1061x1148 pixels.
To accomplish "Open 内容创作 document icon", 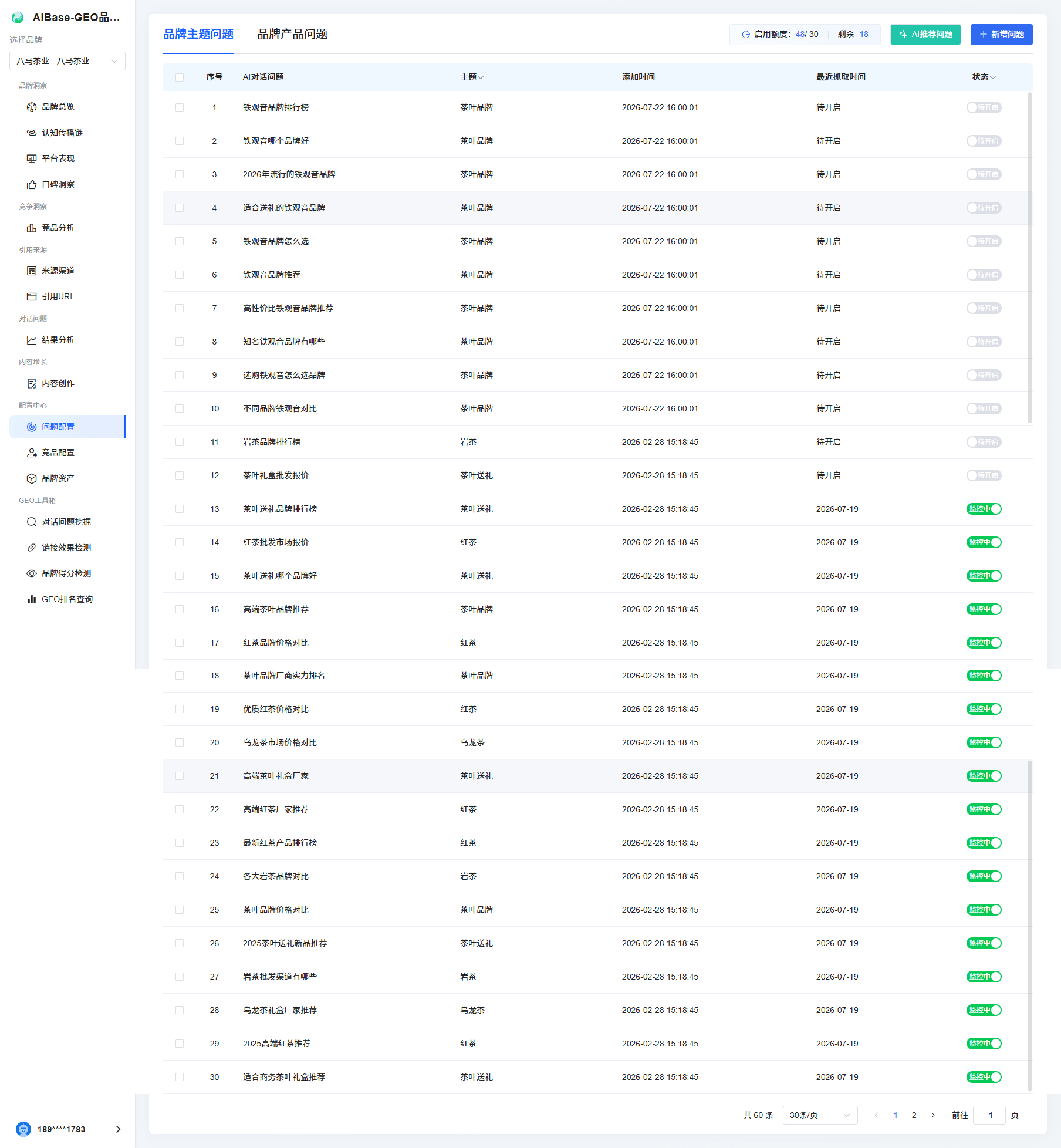I will (x=32, y=383).
